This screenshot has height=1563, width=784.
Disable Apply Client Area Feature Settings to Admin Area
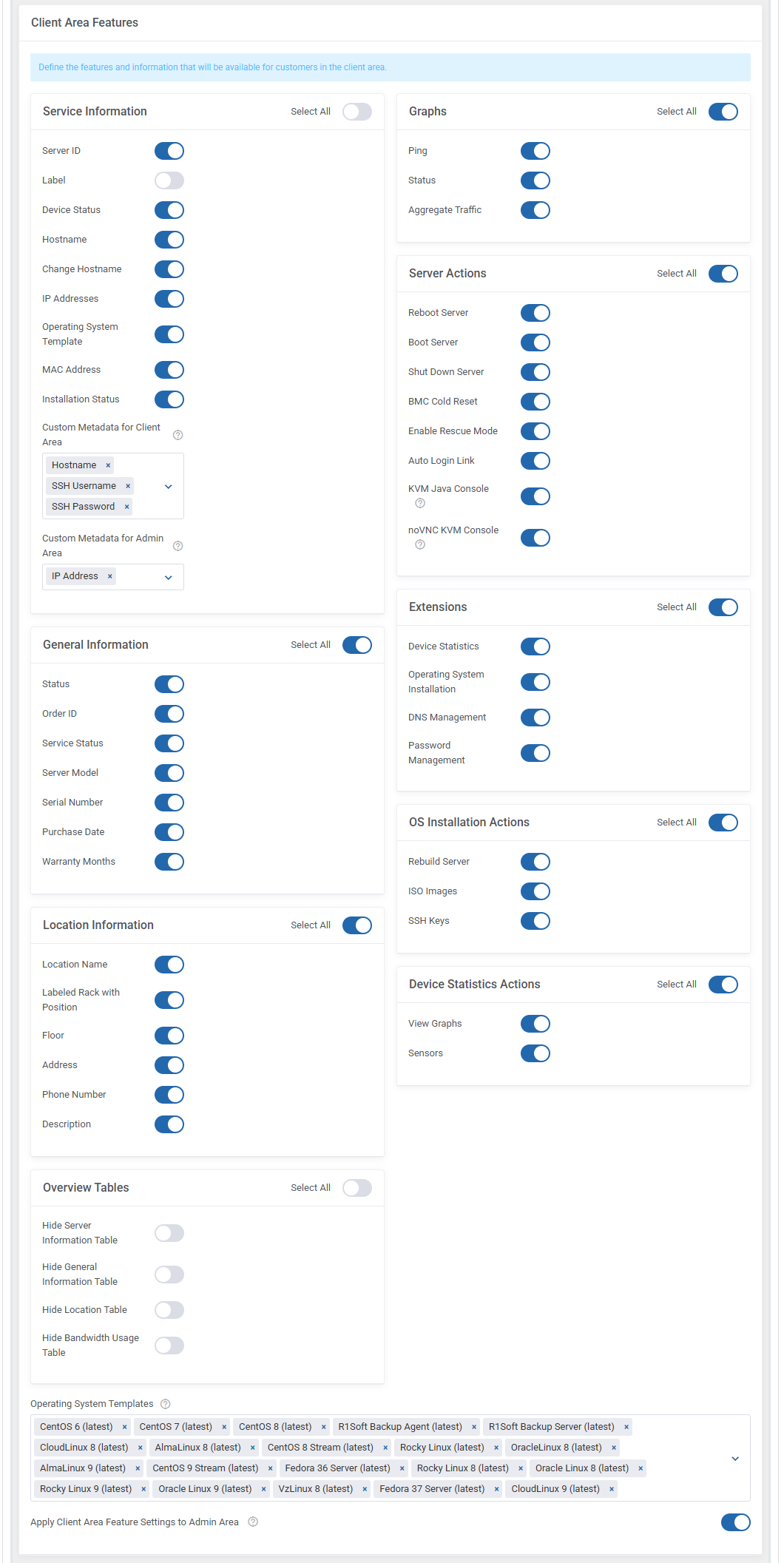coord(736,1522)
